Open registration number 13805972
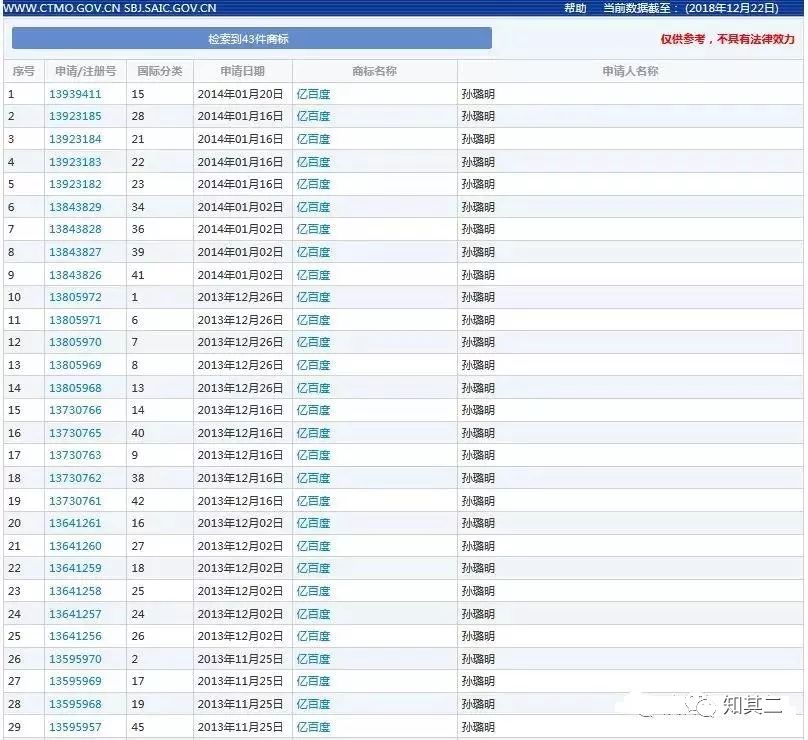 (x=75, y=298)
